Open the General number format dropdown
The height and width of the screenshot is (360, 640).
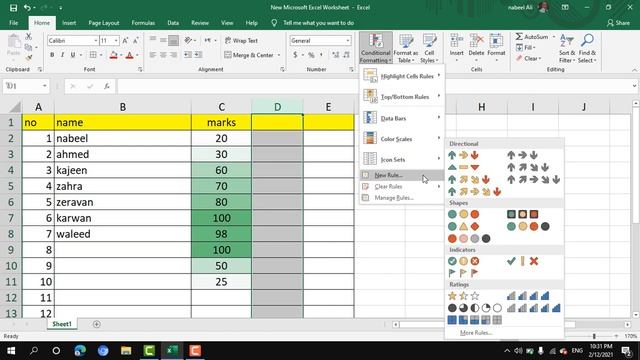point(348,40)
